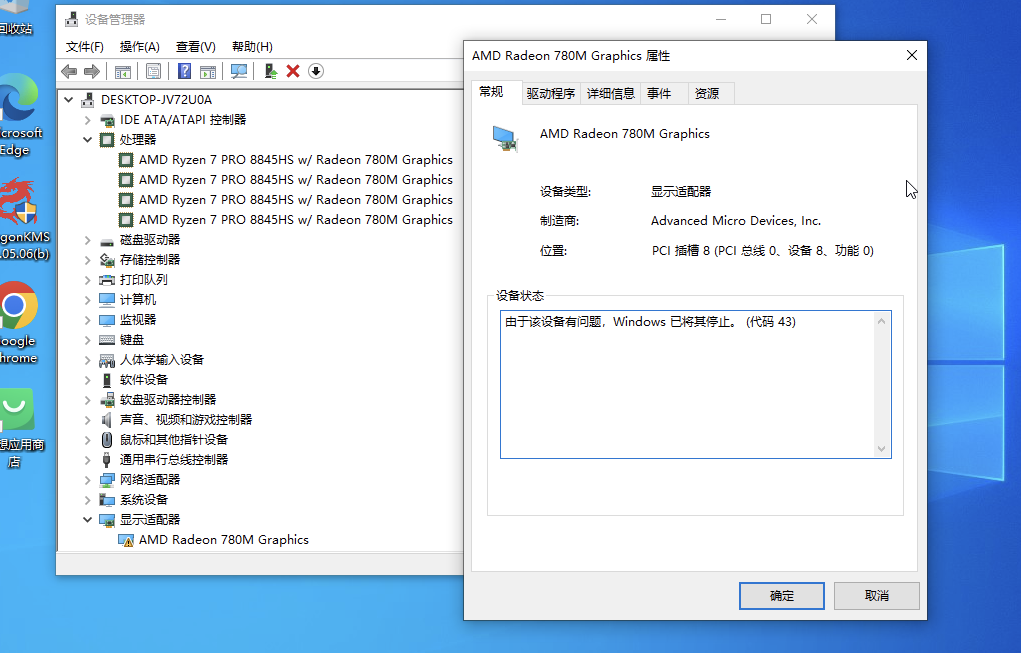1021x653 pixels.
Task: Expand the 计算机 node
Action: pyautogui.click(x=87, y=299)
